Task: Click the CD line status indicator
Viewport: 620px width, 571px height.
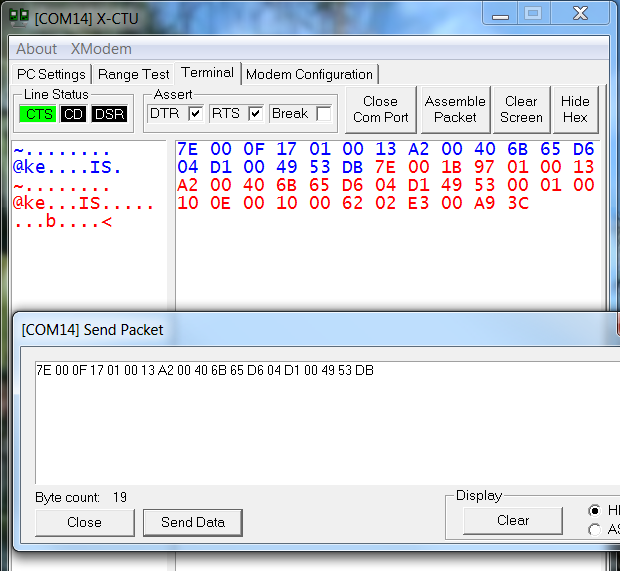Action: tap(73, 114)
